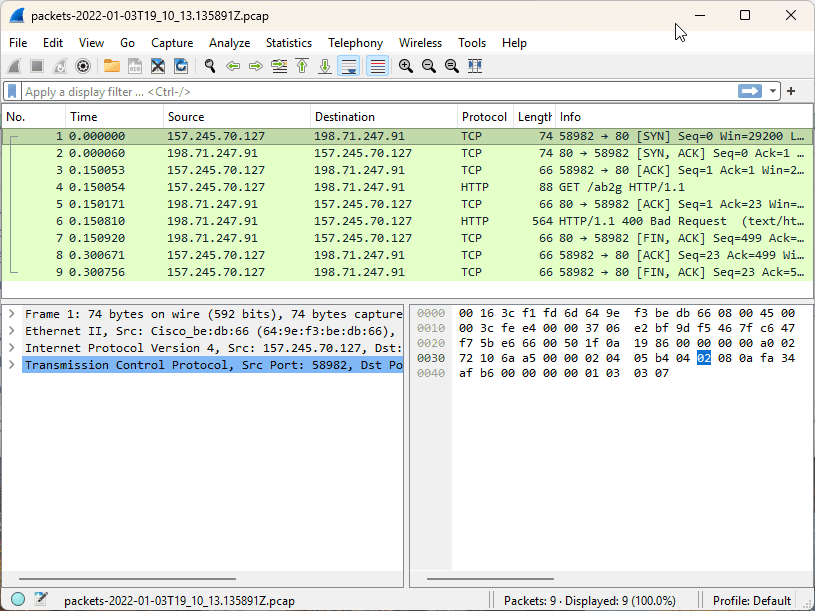Sort by the Length column header
The image size is (815, 611).
(x=534, y=117)
